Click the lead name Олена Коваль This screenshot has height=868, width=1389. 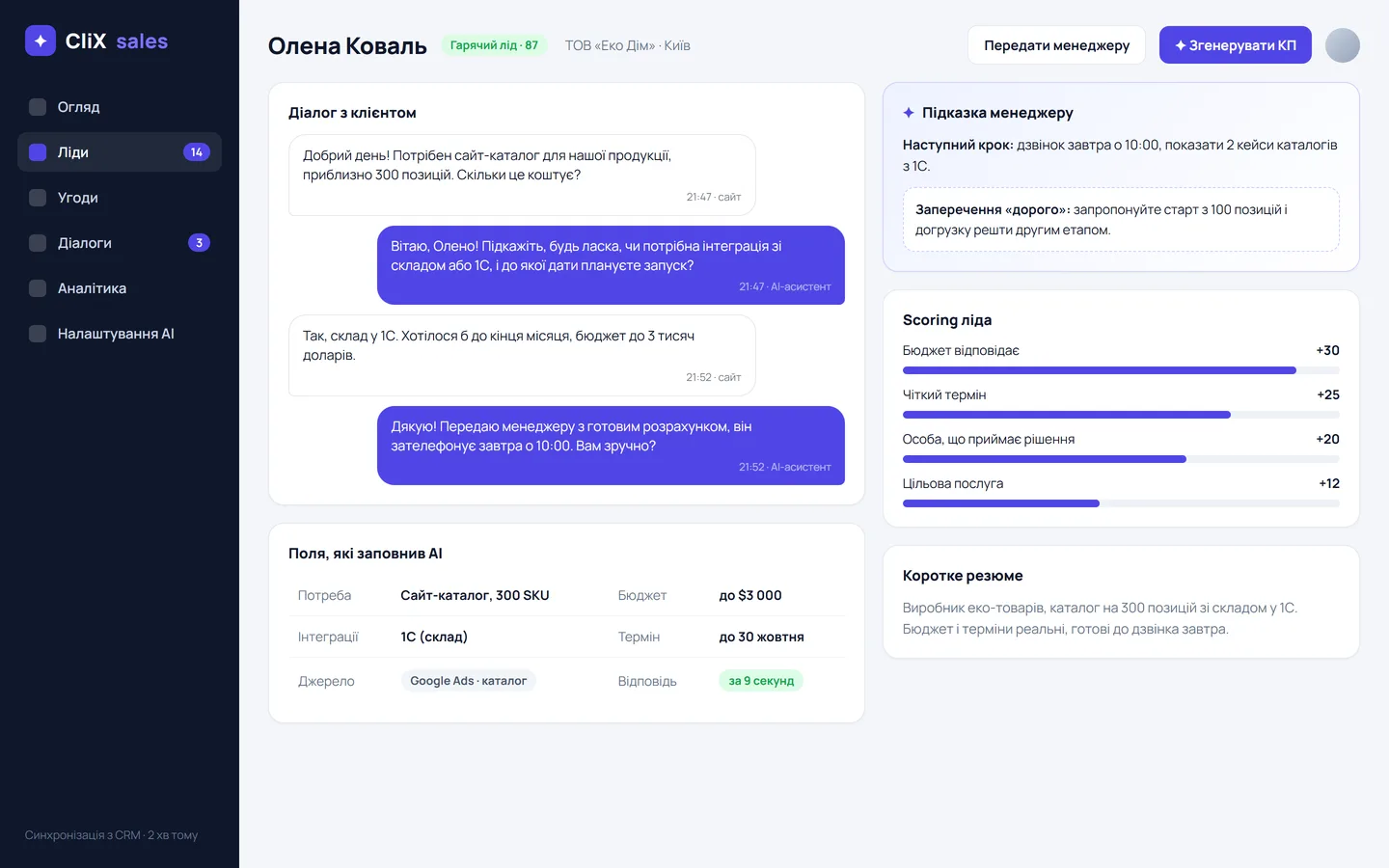[347, 45]
